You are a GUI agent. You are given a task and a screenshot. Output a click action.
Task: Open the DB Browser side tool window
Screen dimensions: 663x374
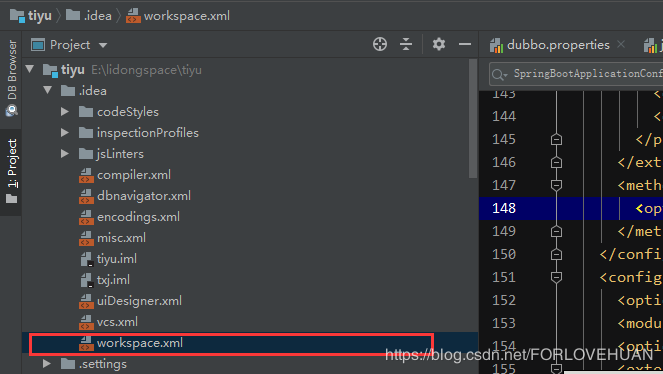pyautogui.click(x=11, y=78)
